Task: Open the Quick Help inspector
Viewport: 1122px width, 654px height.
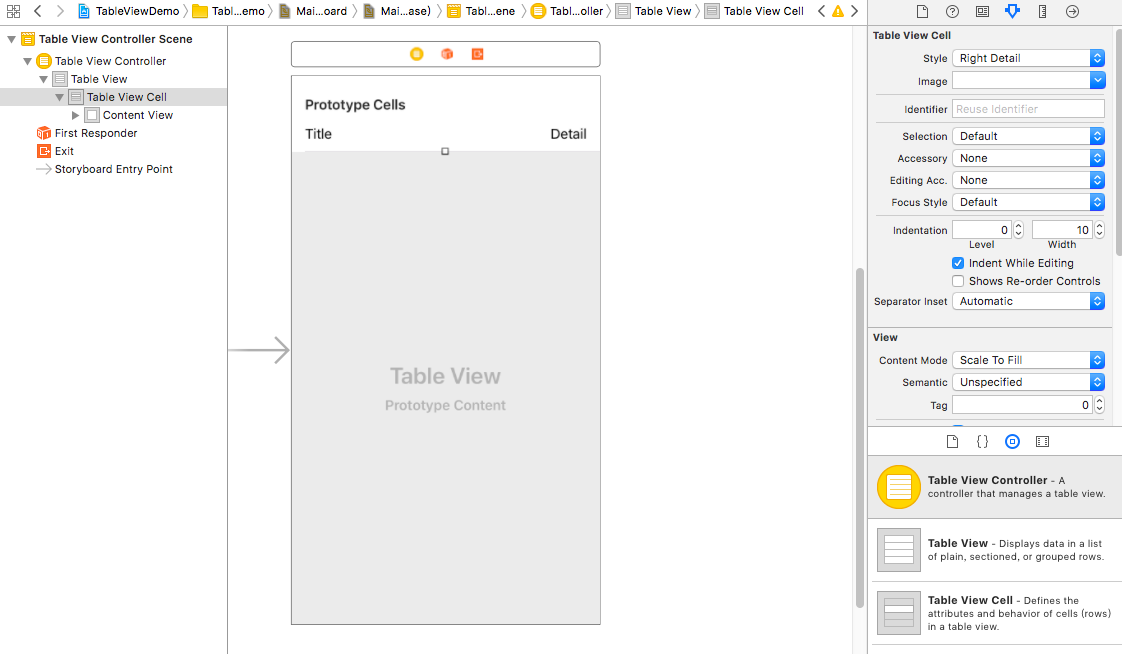Action: pos(952,12)
